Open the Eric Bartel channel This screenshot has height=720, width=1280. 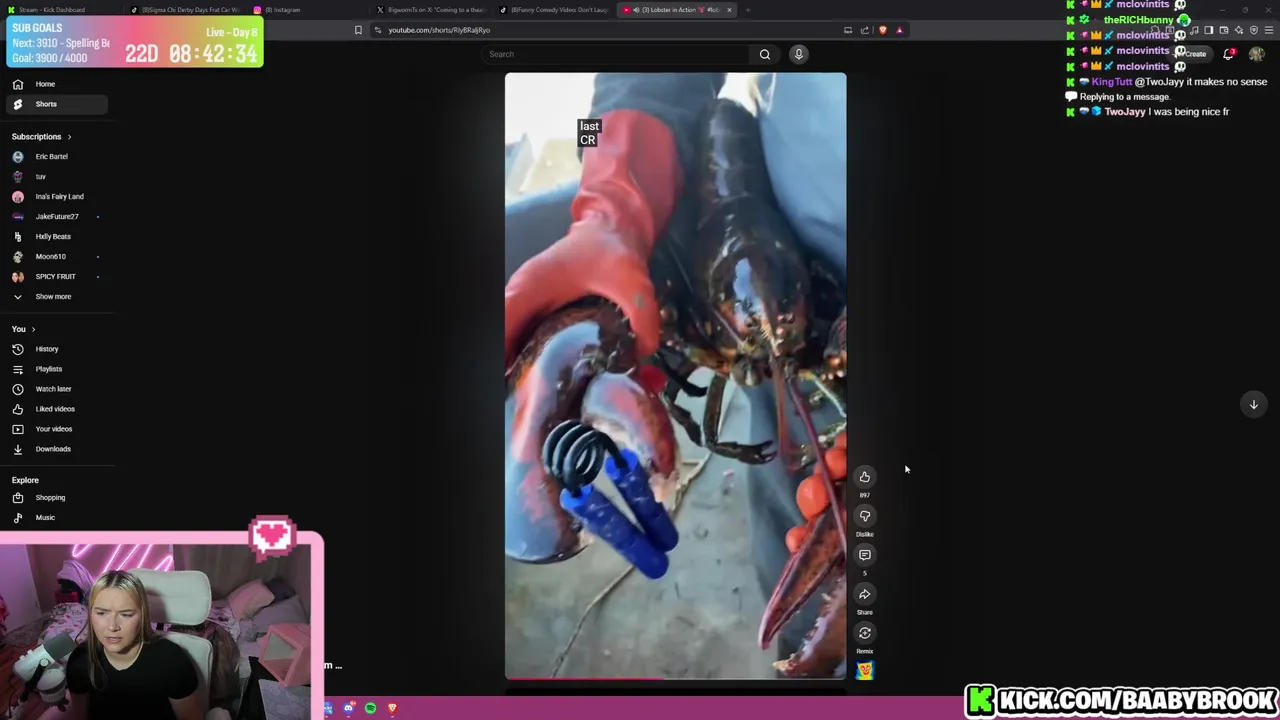56,157
